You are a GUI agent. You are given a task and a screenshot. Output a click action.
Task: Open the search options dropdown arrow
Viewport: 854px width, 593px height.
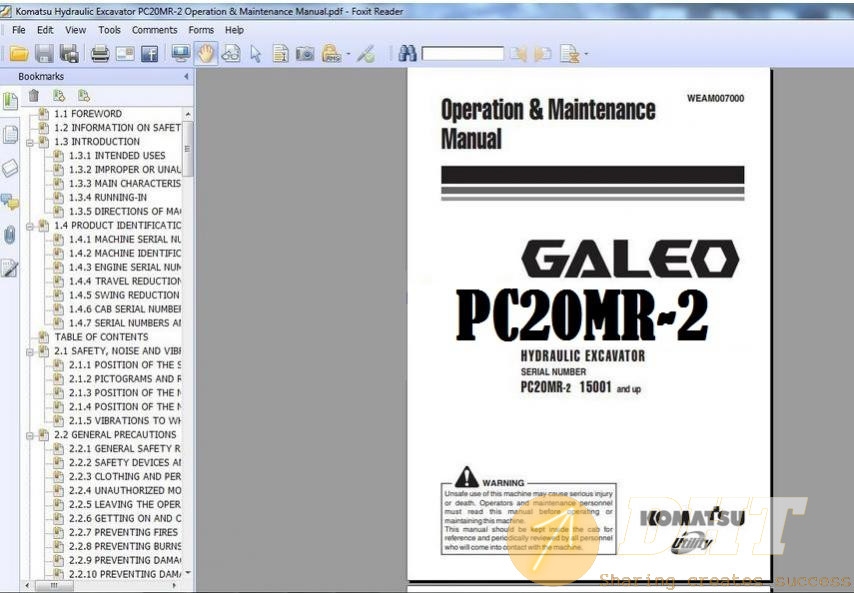click(586, 54)
